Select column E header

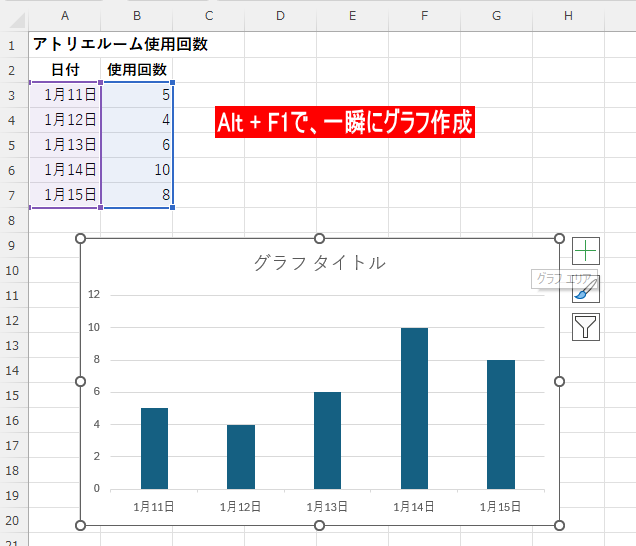(352, 16)
